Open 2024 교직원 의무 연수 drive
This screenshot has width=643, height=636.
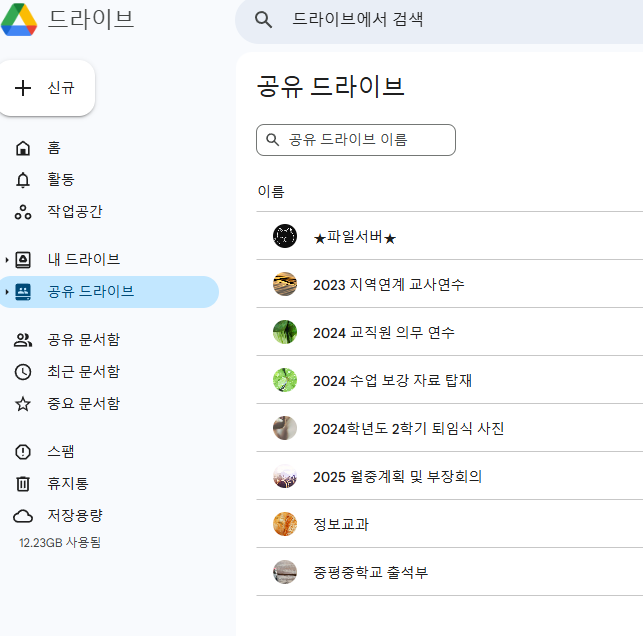[449, 332]
